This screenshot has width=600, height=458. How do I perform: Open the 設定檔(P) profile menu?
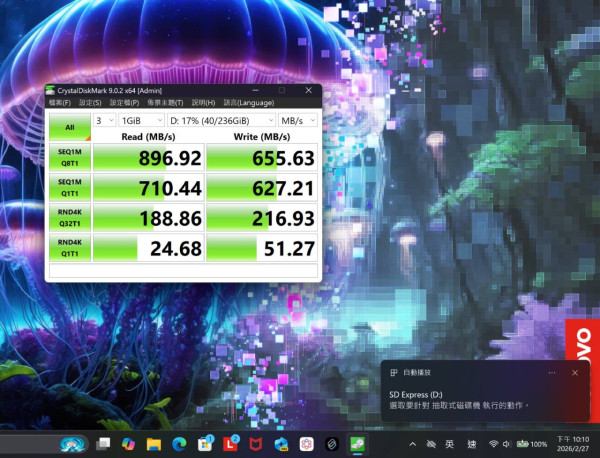[x=124, y=103]
